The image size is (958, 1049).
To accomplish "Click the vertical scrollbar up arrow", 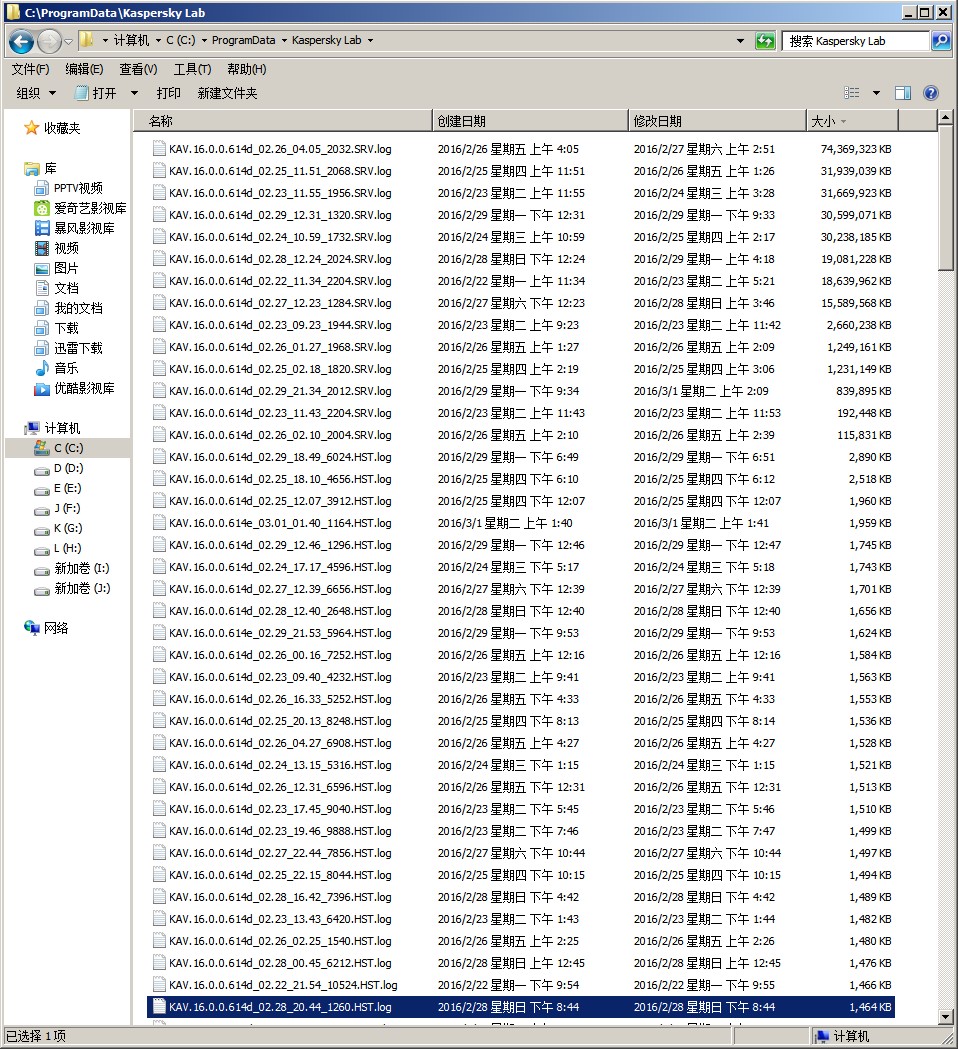I will (945, 118).
